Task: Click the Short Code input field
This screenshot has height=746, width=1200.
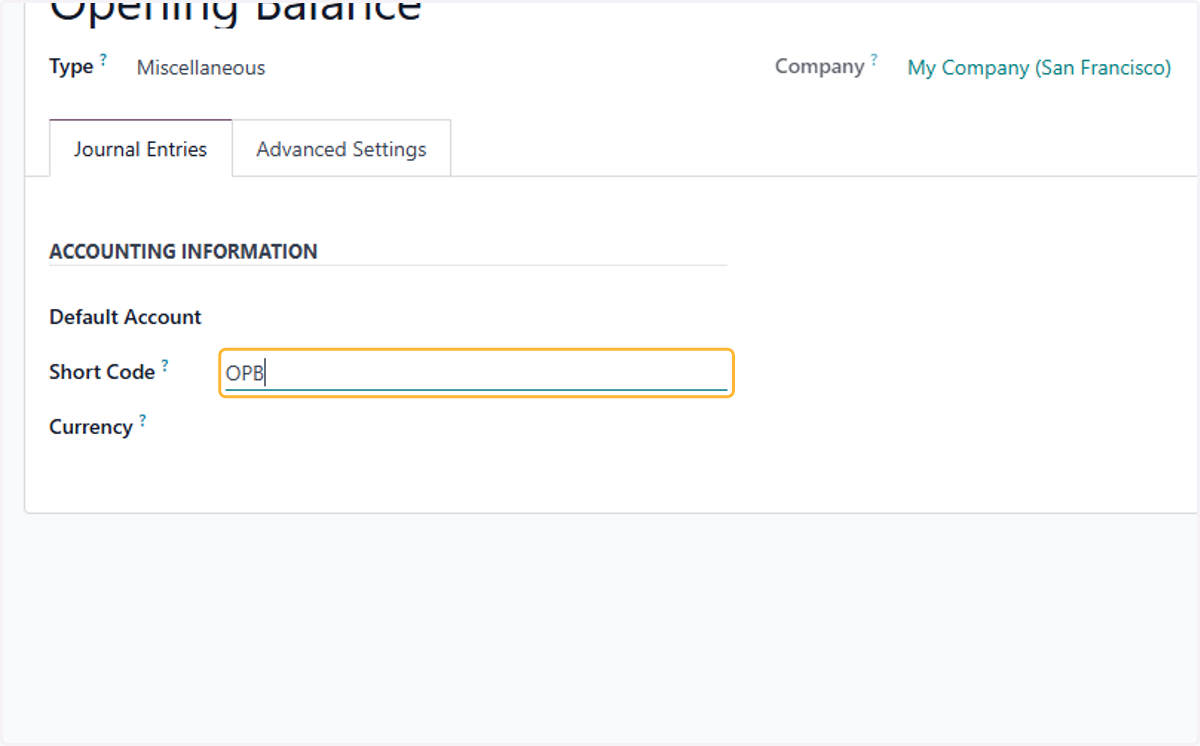Action: point(476,373)
